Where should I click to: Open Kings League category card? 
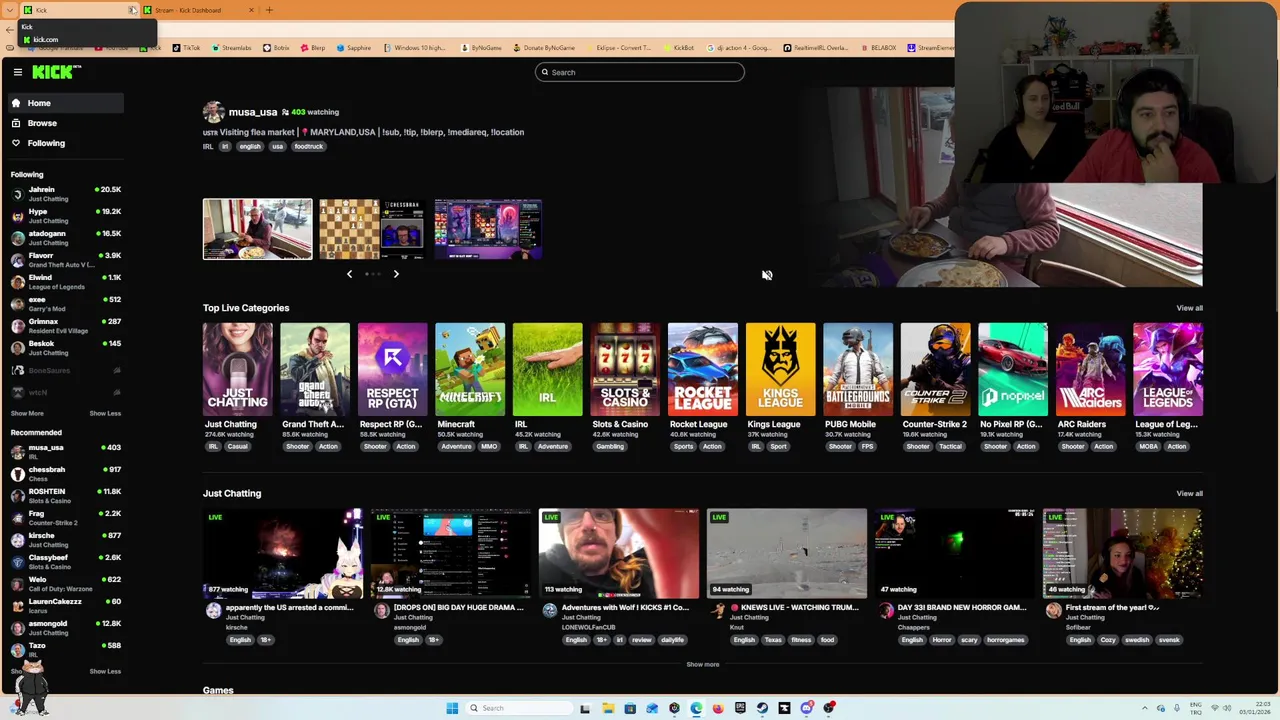780,369
